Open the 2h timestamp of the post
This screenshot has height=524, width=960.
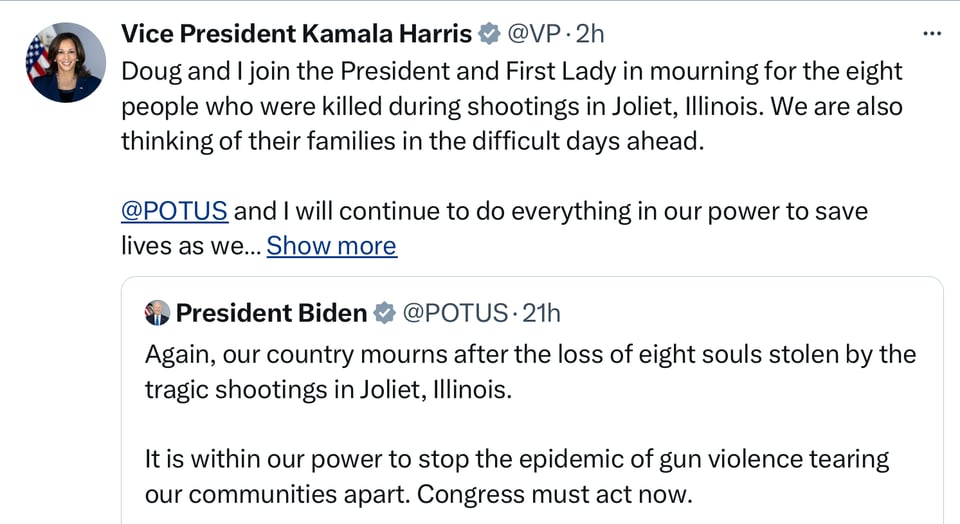coord(590,33)
